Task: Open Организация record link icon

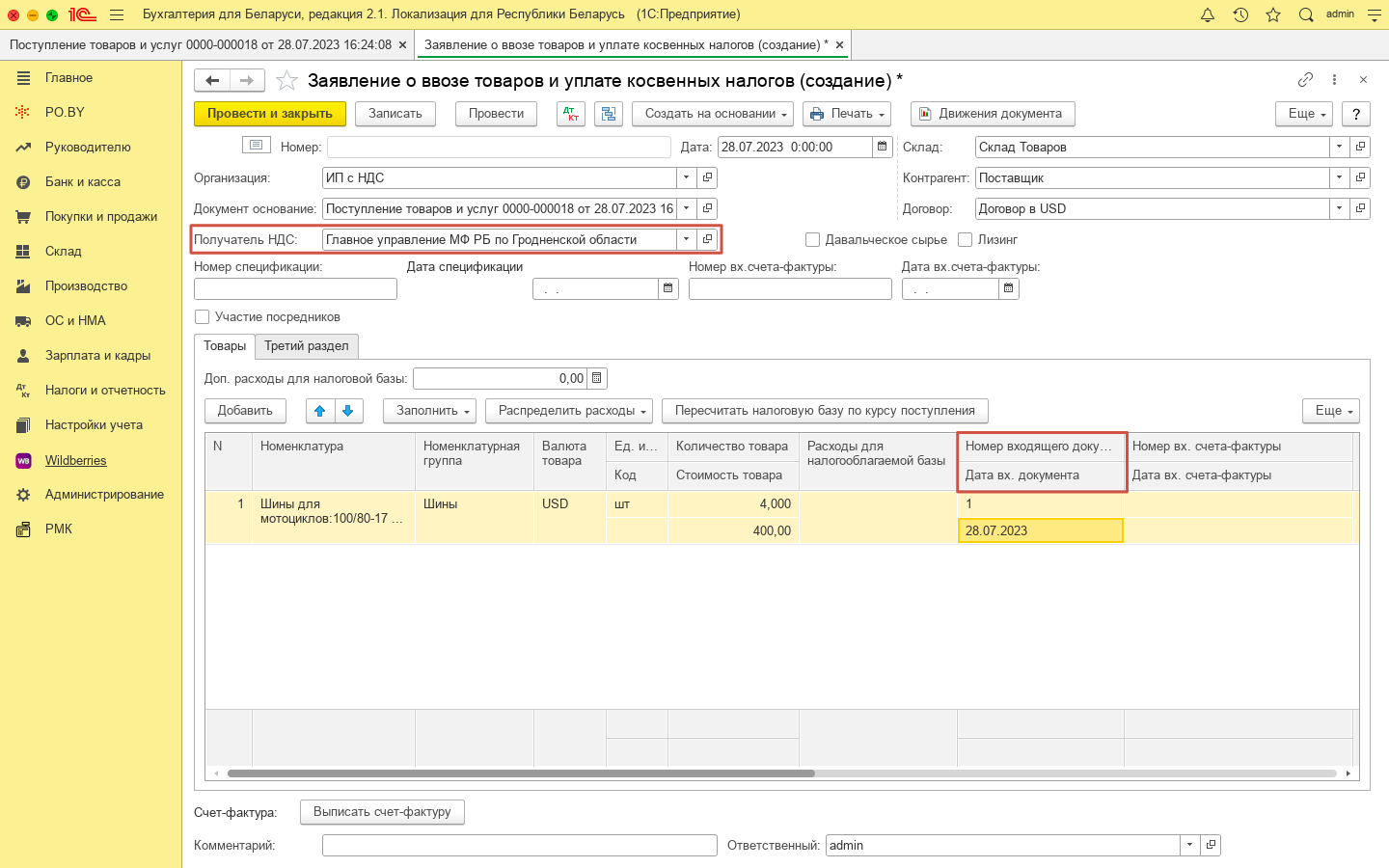Action: pos(707,177)
